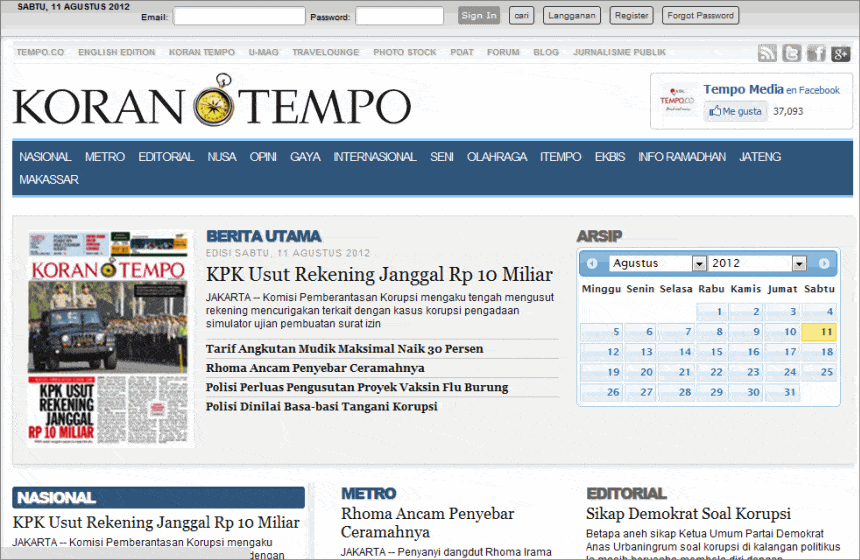Open U-MAG top link
This screenshot has height=560, width=860.
(x=263, y=52)
